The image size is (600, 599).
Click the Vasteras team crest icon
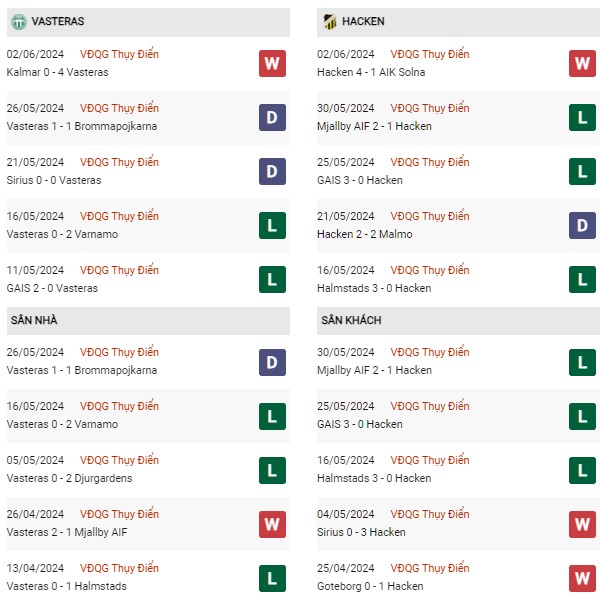19,22
